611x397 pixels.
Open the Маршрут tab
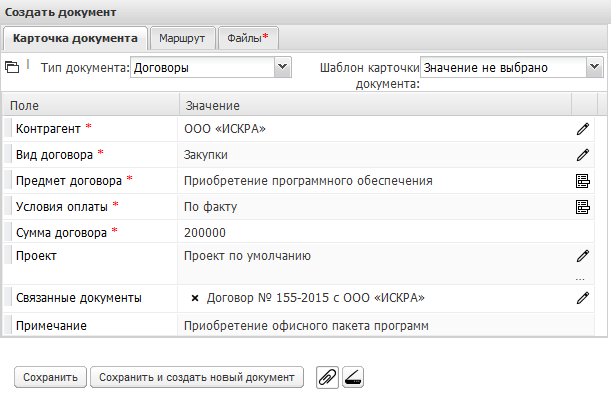(x=182, y=38)
